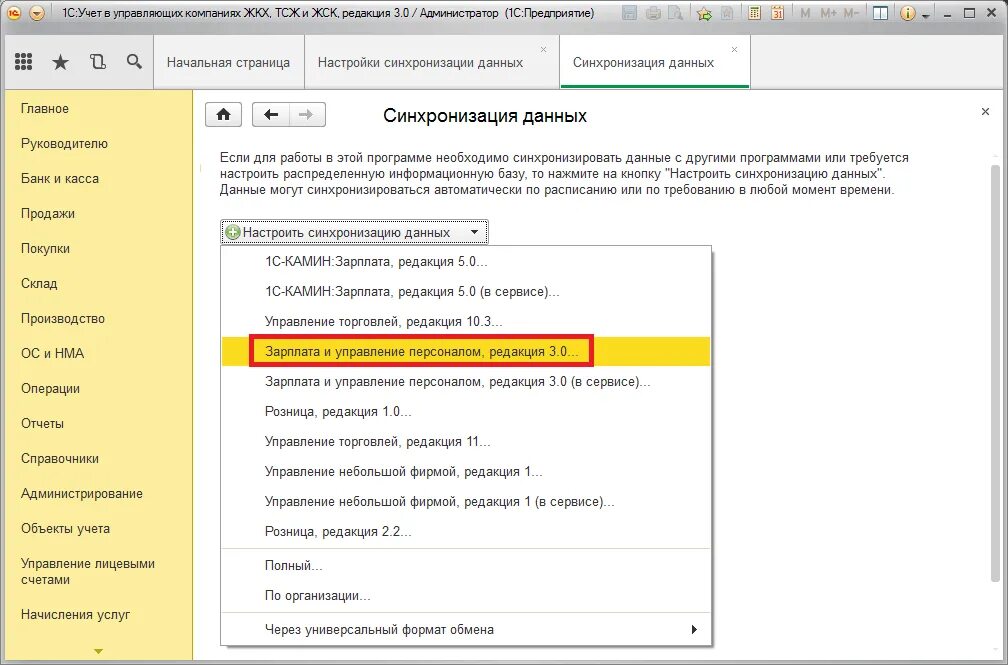The height and width of the screenshot is (665, 1008).
Task: Open the sections grid menu icon
Action: coord(23,62)
